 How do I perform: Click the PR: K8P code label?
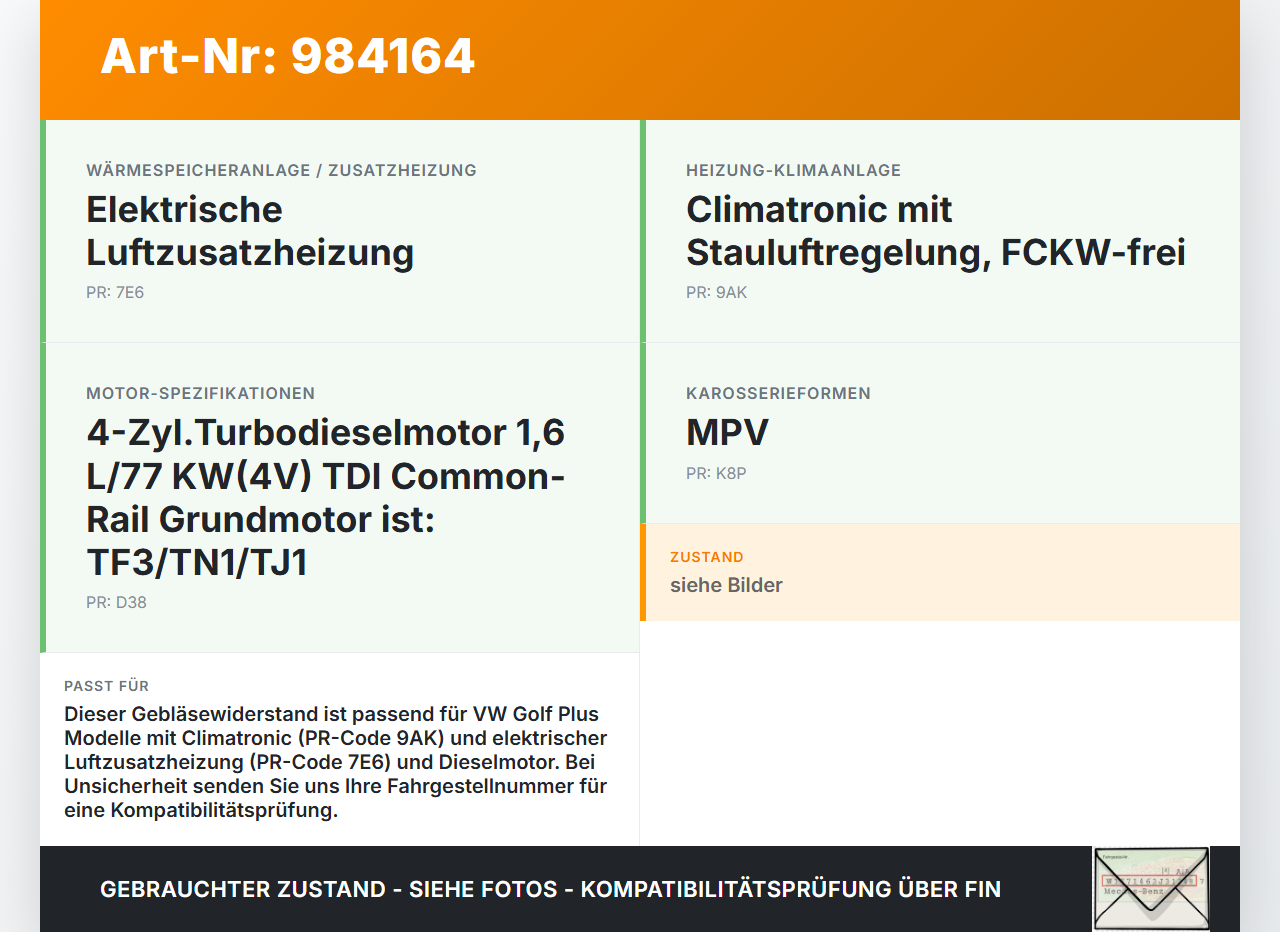click(x=715, y=473)
